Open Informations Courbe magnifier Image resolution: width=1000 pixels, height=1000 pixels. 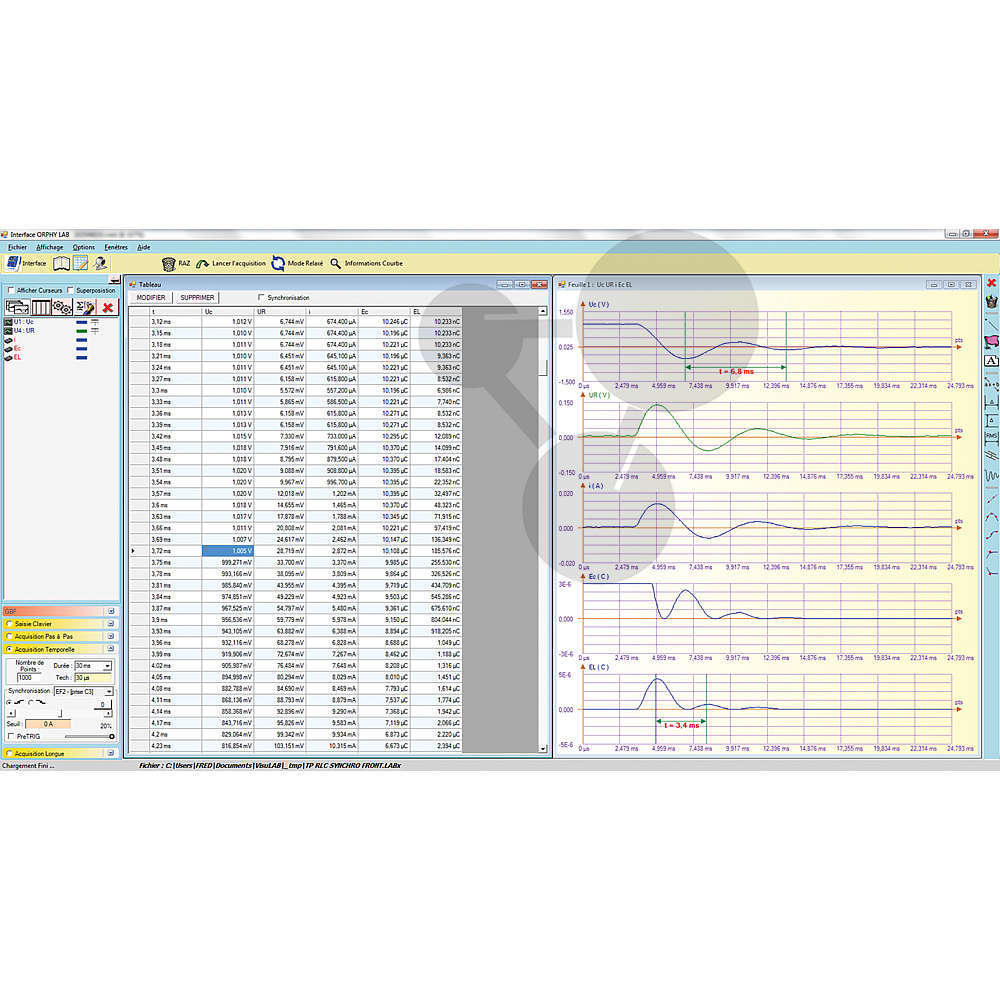[x=335, y=263]
